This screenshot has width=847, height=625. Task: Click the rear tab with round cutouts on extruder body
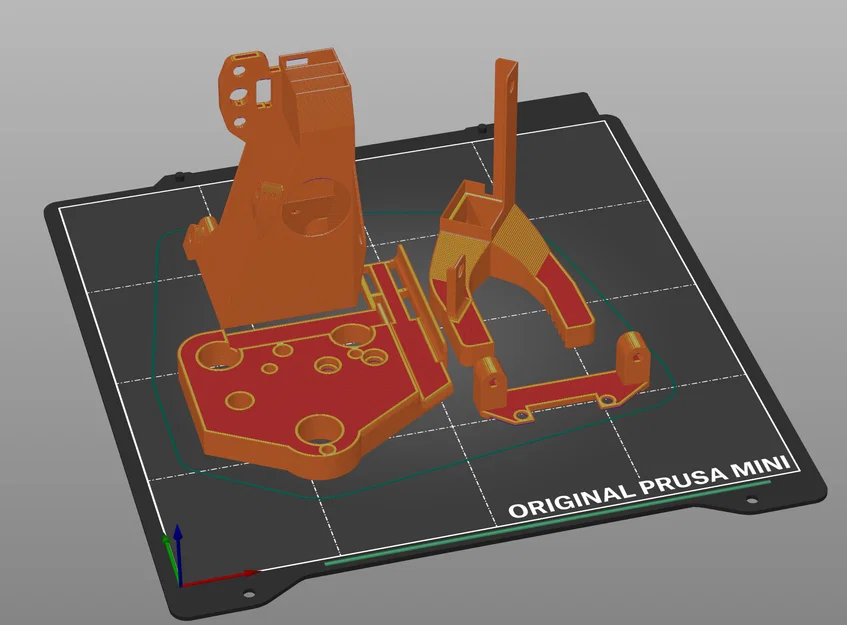point(240,90)
